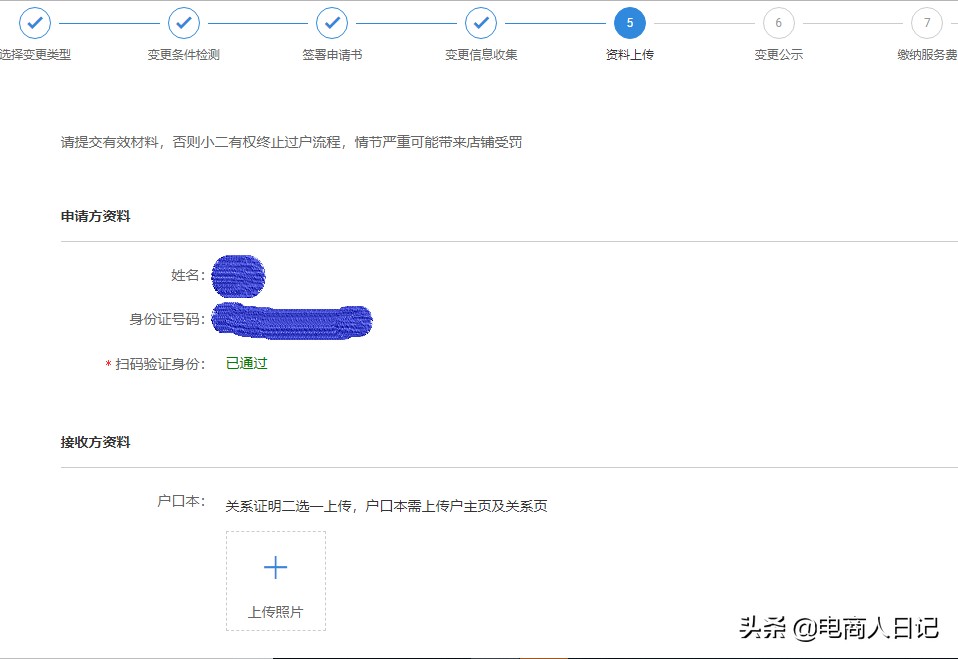Click the plus icon inside the upload box
The height and width of the screenshot is (659, 958).
[x=275, y=566]
